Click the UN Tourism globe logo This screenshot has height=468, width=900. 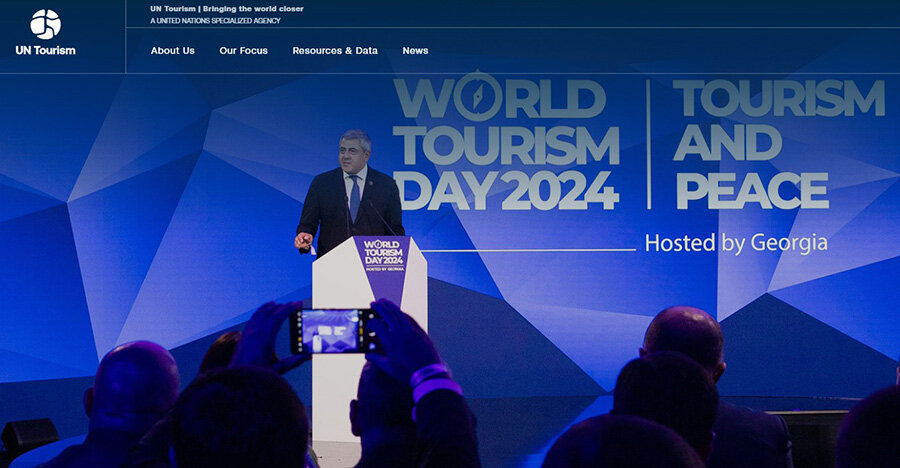point(45,24)
